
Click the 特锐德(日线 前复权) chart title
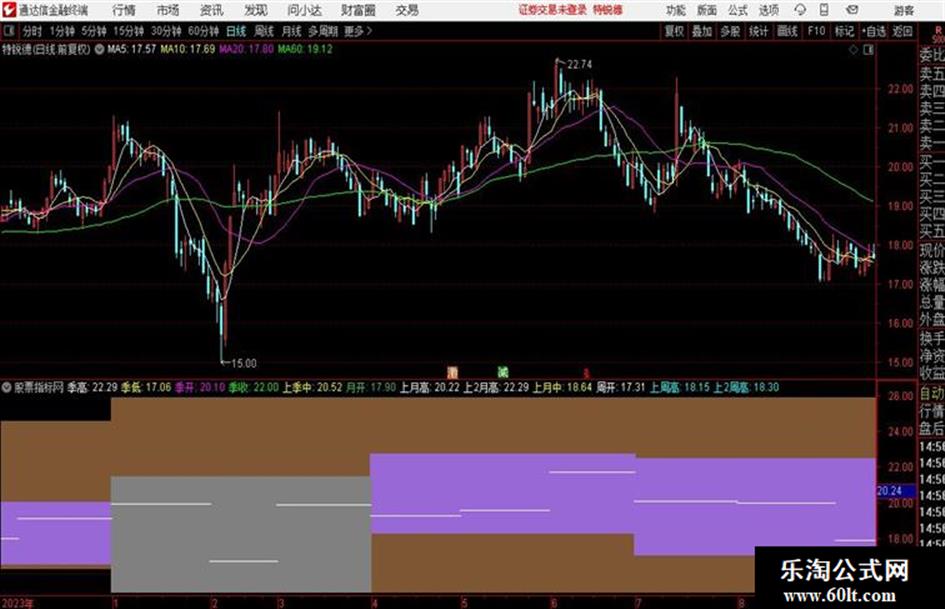[46, 49]
